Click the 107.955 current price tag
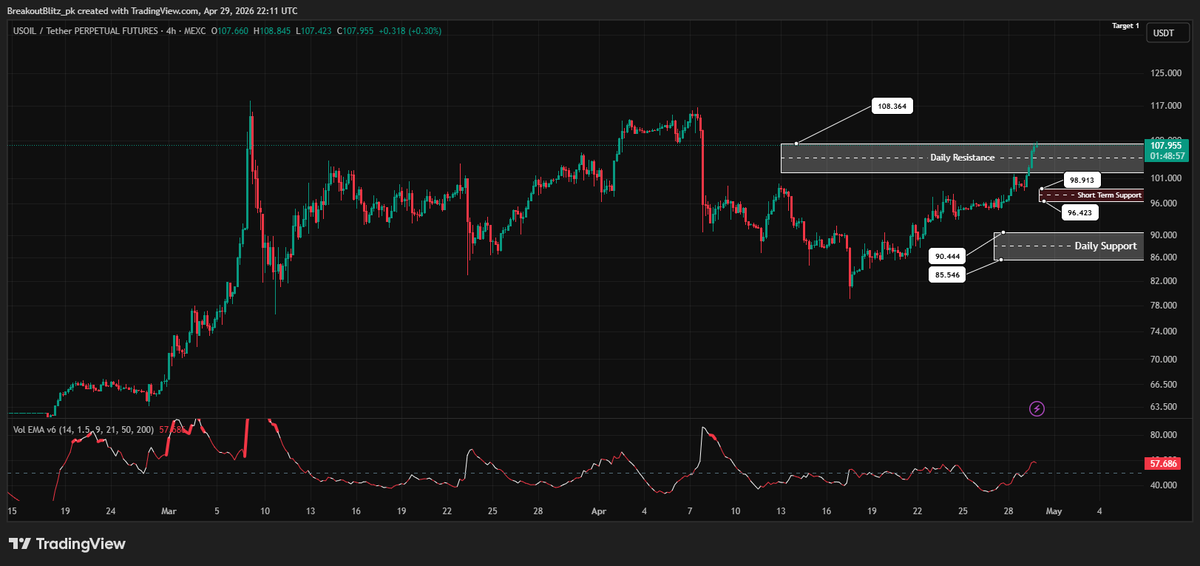Screen dimensions: 1200x566 click(x=1168, y=145)
